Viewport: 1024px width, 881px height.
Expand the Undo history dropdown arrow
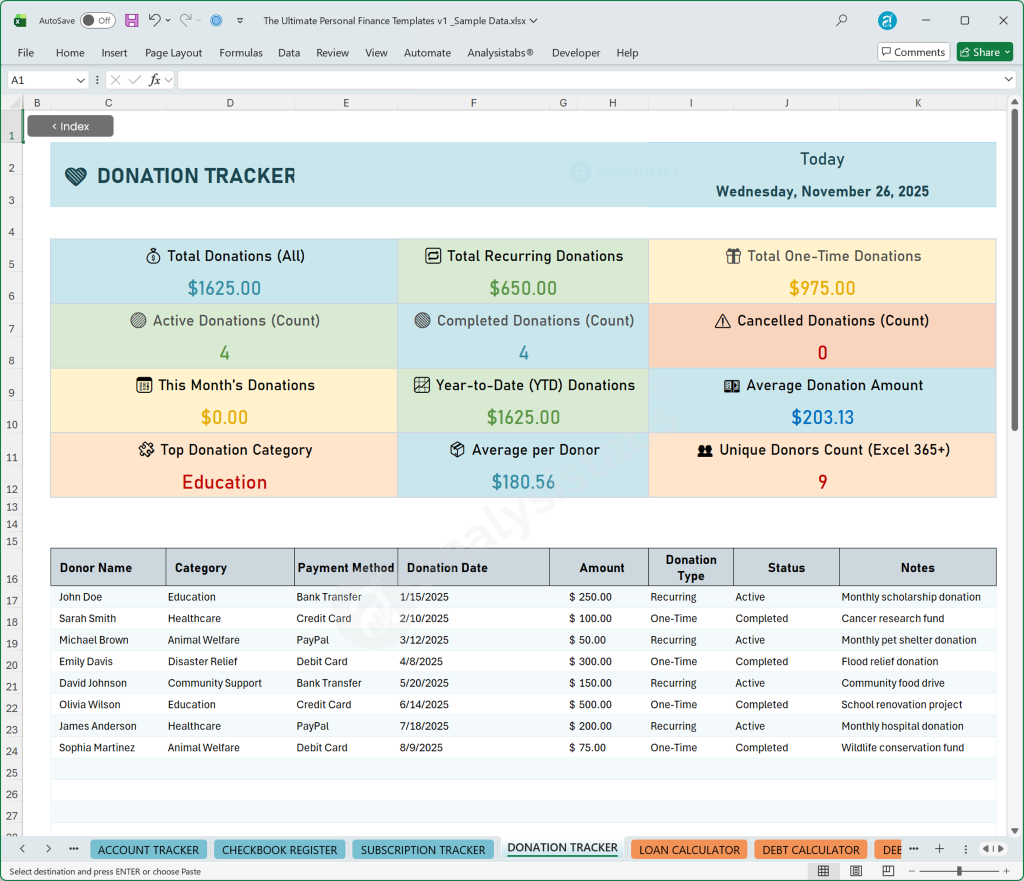coord(170,20)
